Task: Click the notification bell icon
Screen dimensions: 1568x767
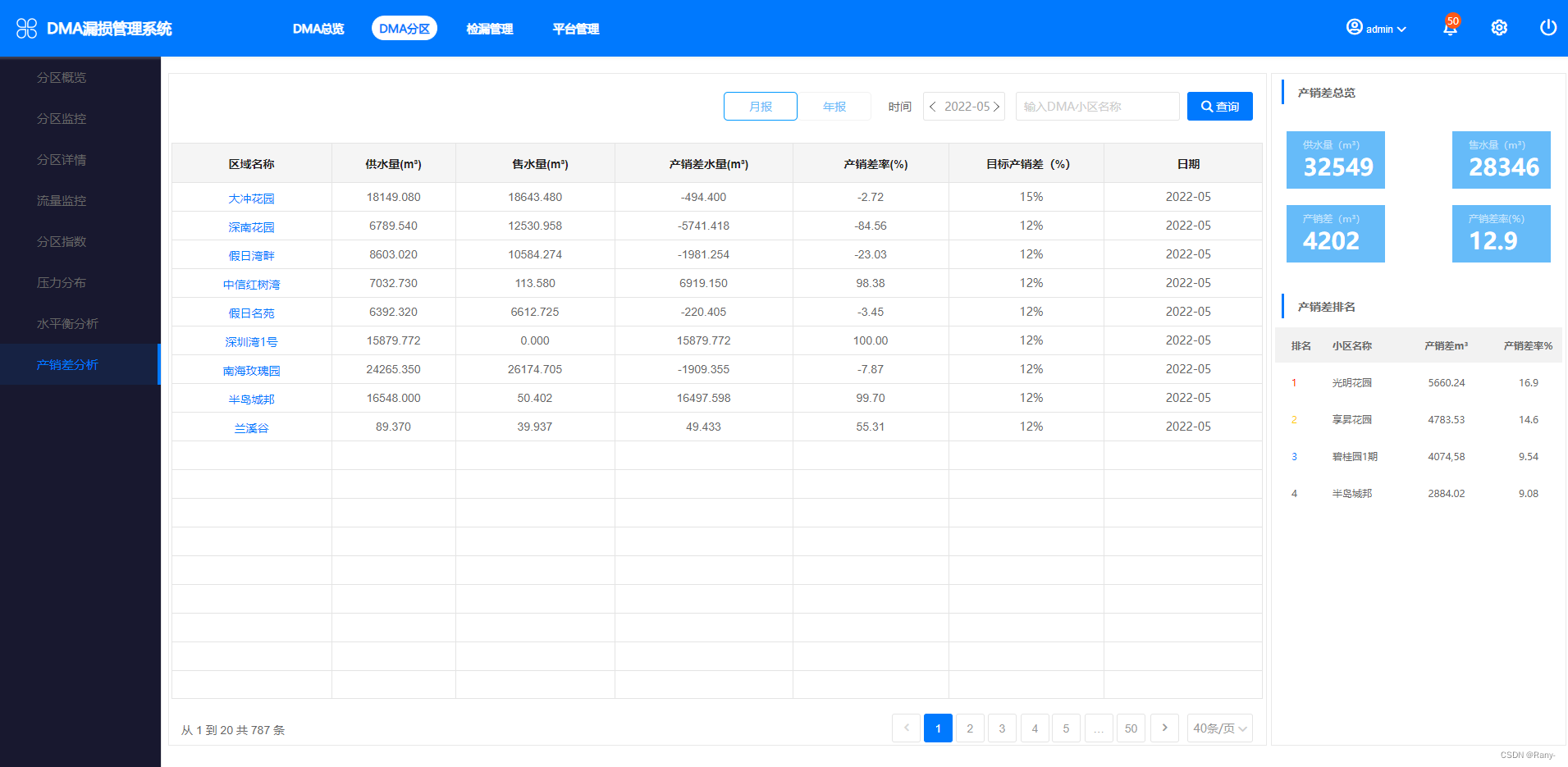Action: click(x=1449, y=29)
